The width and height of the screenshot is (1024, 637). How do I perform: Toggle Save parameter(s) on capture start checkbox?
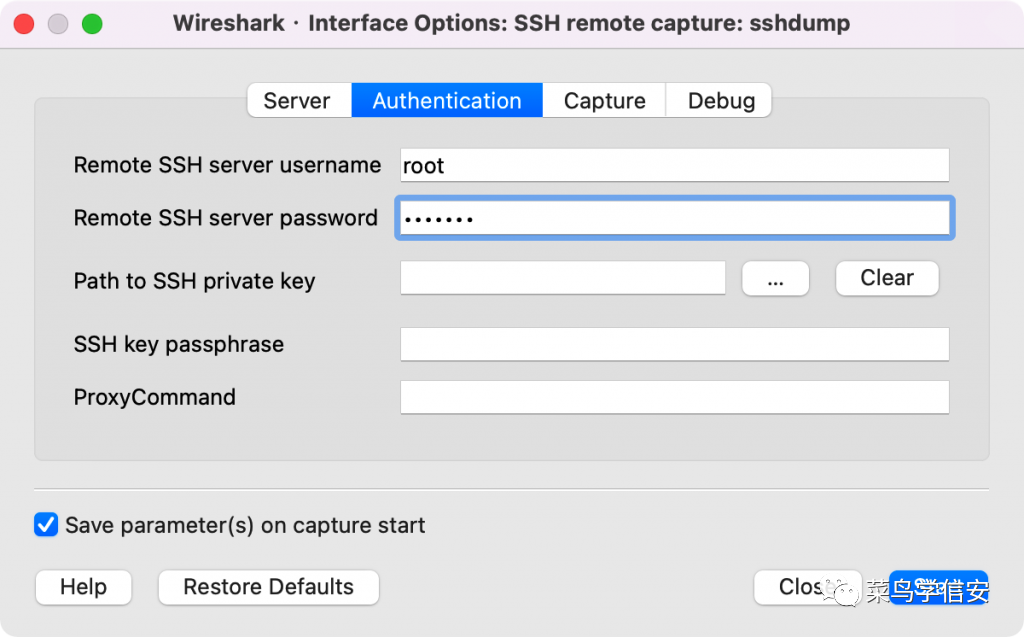[46, 525]
